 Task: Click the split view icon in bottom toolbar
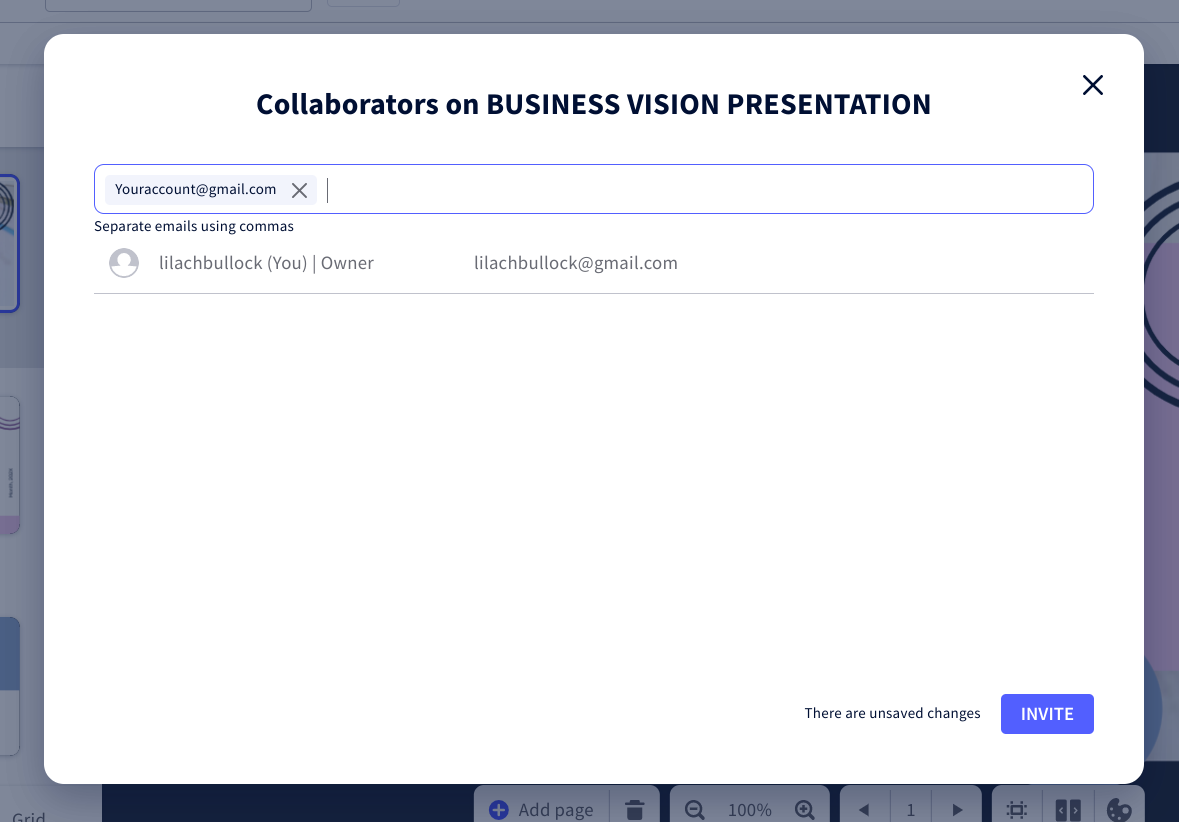[1068, 810]
